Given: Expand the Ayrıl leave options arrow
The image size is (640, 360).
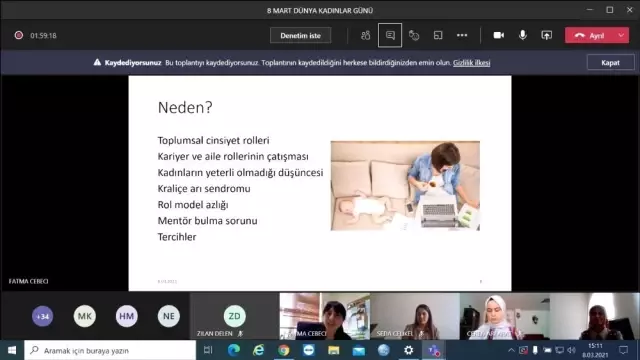Looking at the screenshot, I should [622, 36].
